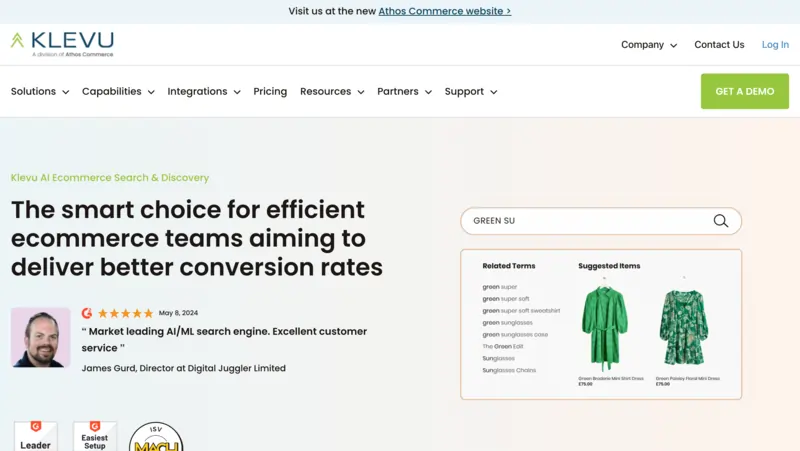Click the G2 Leader badge
This screenshot has height=451, width=800.
(35, 436)
